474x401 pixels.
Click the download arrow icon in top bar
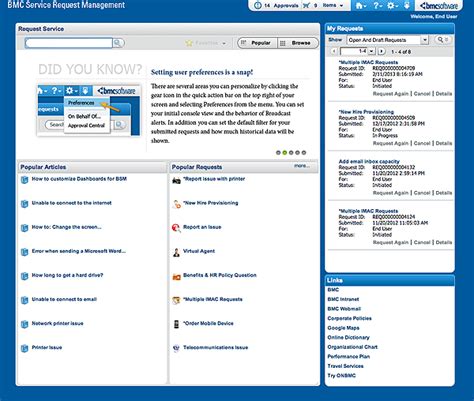[x=407, y=5]
